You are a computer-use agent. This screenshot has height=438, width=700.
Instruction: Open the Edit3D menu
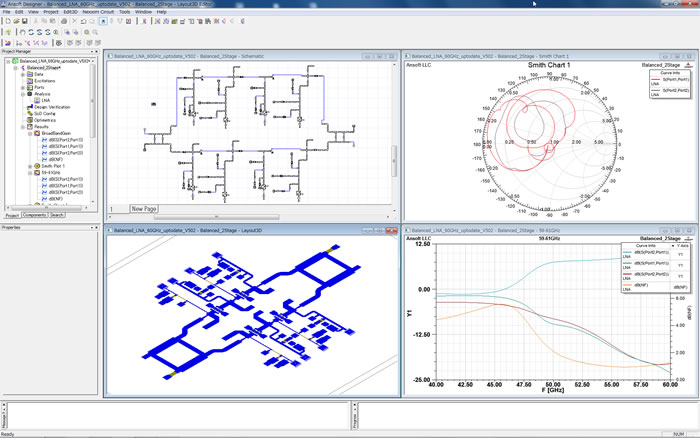pyautogui.click(x=70, y=12)
